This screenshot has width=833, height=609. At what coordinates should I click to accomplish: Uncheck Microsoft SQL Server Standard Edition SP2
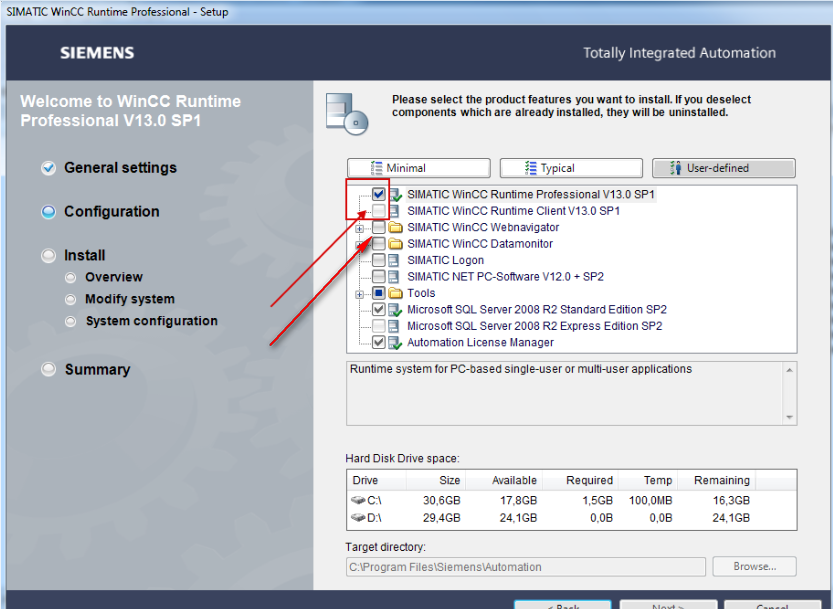tap(378, 309)
